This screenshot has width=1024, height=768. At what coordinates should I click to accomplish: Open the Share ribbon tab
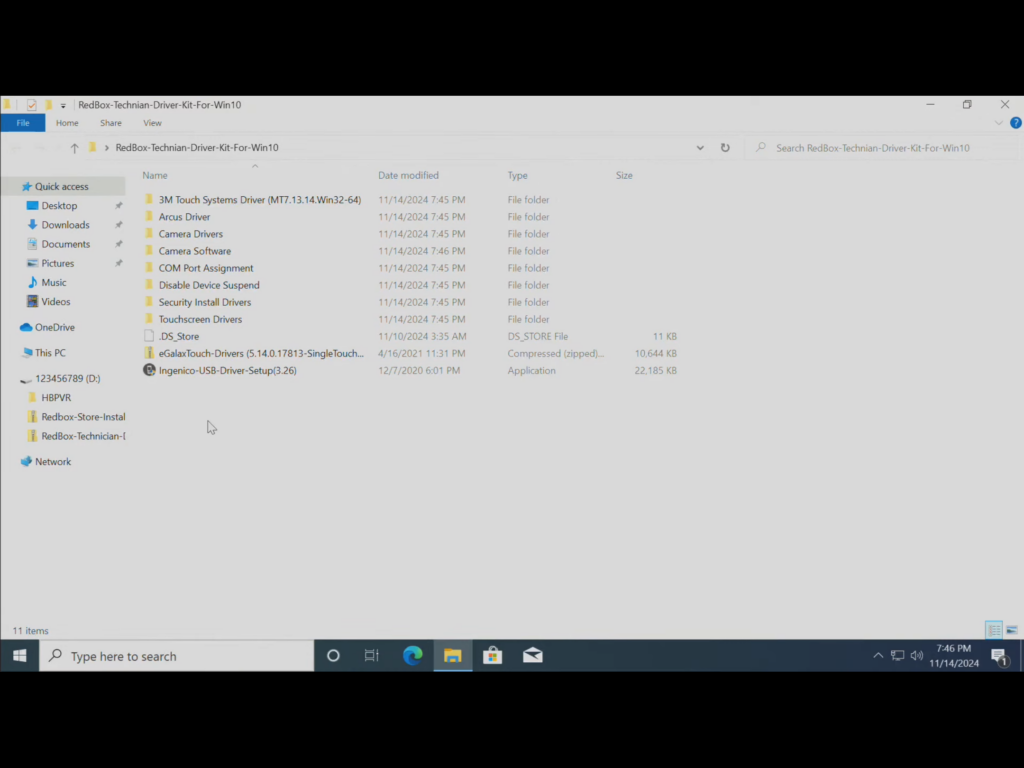tap(110, 123)
